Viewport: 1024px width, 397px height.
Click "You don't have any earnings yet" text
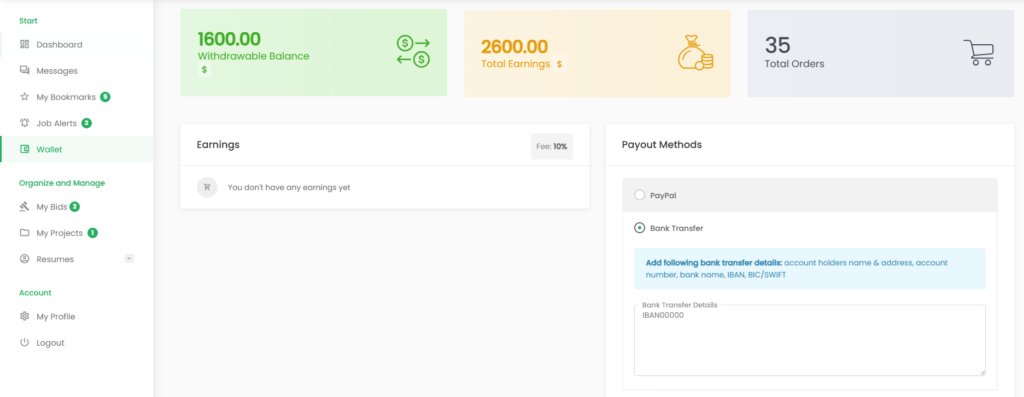point(289,187)
